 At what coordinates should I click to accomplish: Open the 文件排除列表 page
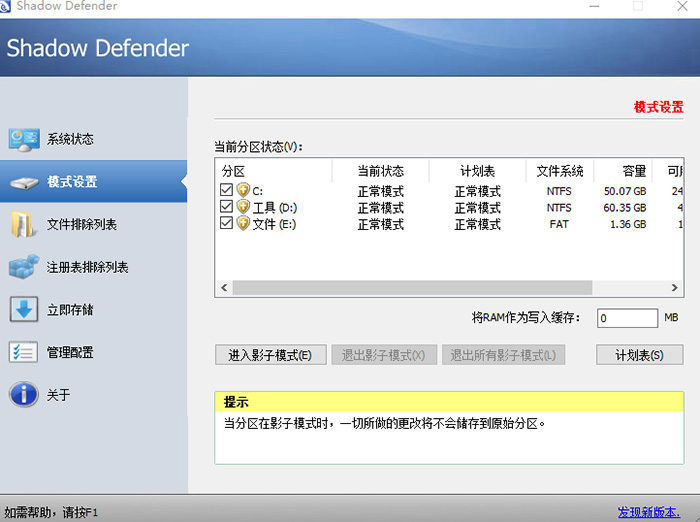tap(93, 224)
